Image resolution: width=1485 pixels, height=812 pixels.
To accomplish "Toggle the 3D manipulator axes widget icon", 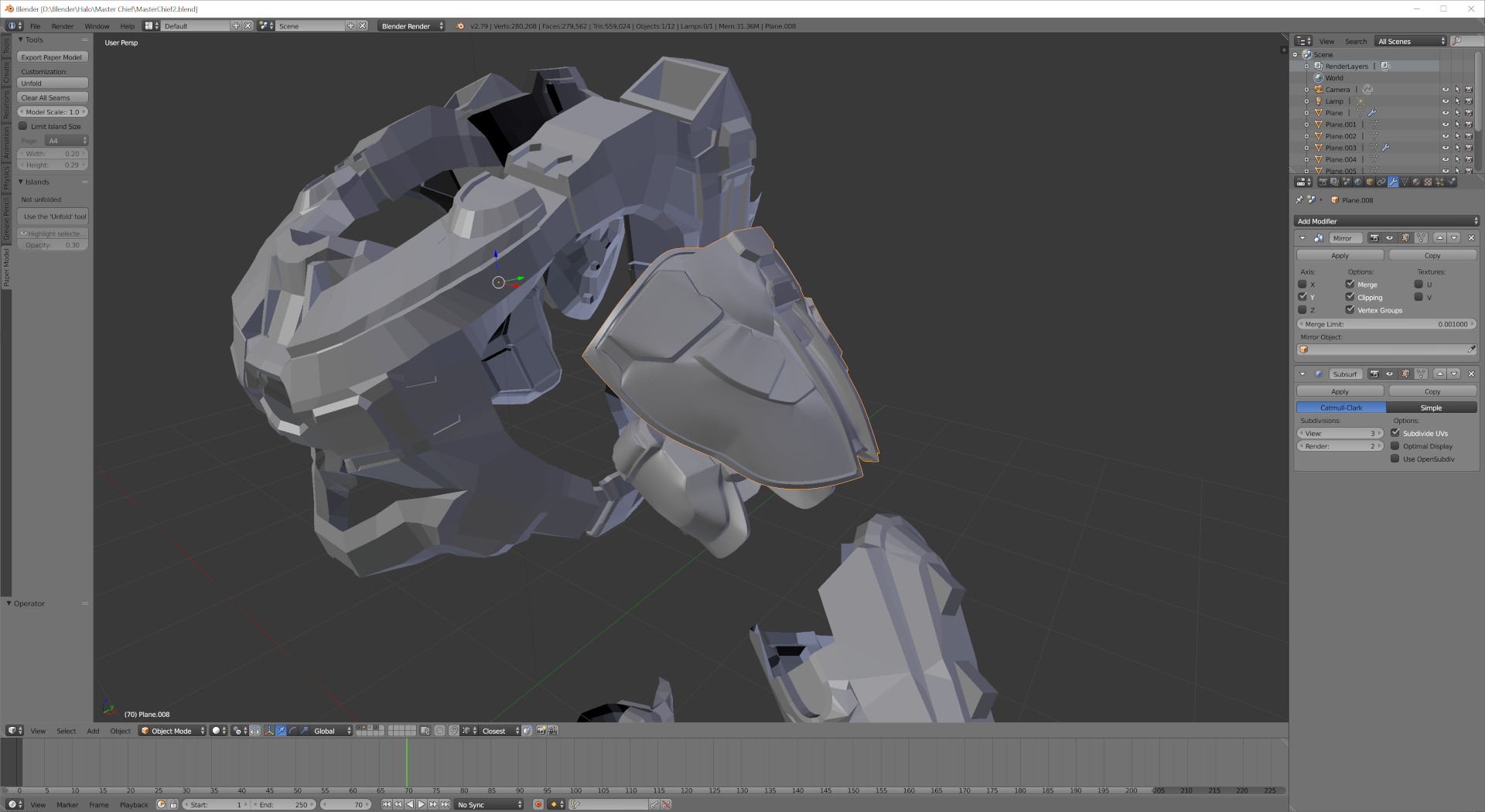I will coord(268,731).
